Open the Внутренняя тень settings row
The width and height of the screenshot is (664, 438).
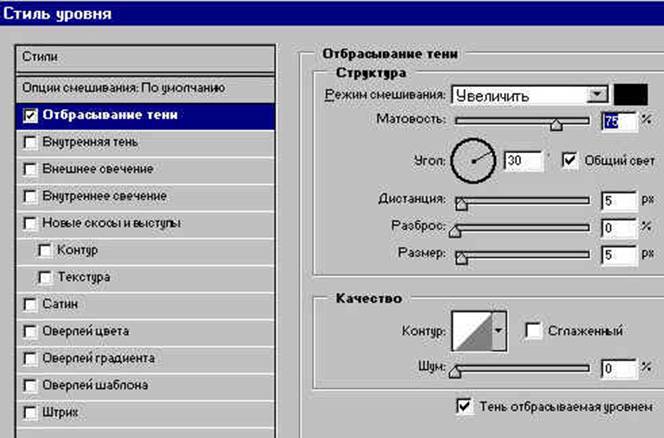point(145,142)
